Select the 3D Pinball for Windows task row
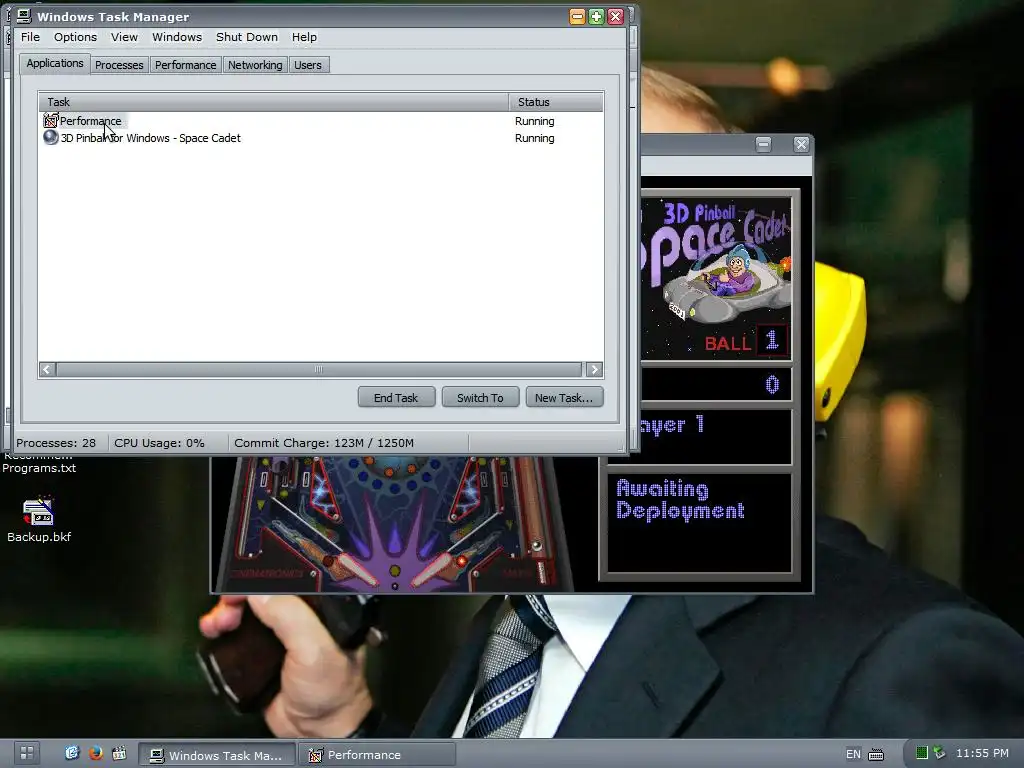1024x768 pixels. click(321, 138)
